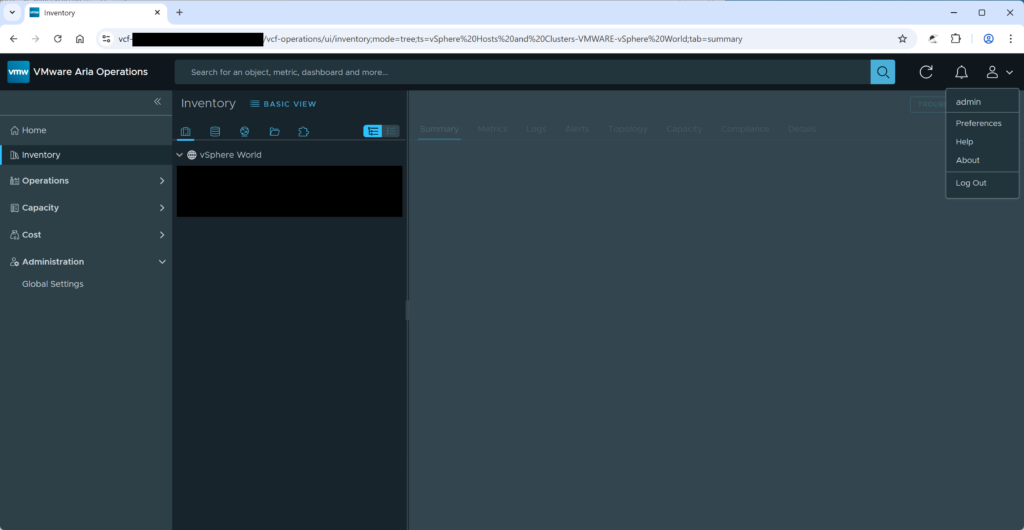Click the user profile icon
The image size is (1024, 530).
click(x=992, y=72)
